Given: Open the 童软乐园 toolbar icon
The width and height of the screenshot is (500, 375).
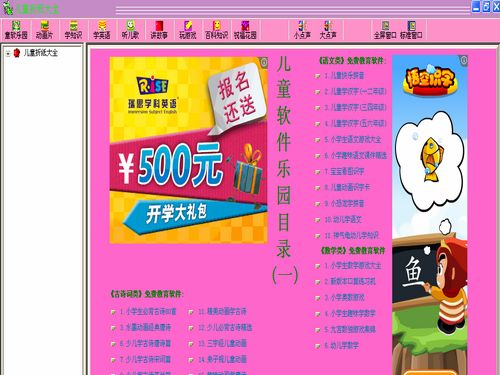Looking at the screenshot, I should click(16, 30).
